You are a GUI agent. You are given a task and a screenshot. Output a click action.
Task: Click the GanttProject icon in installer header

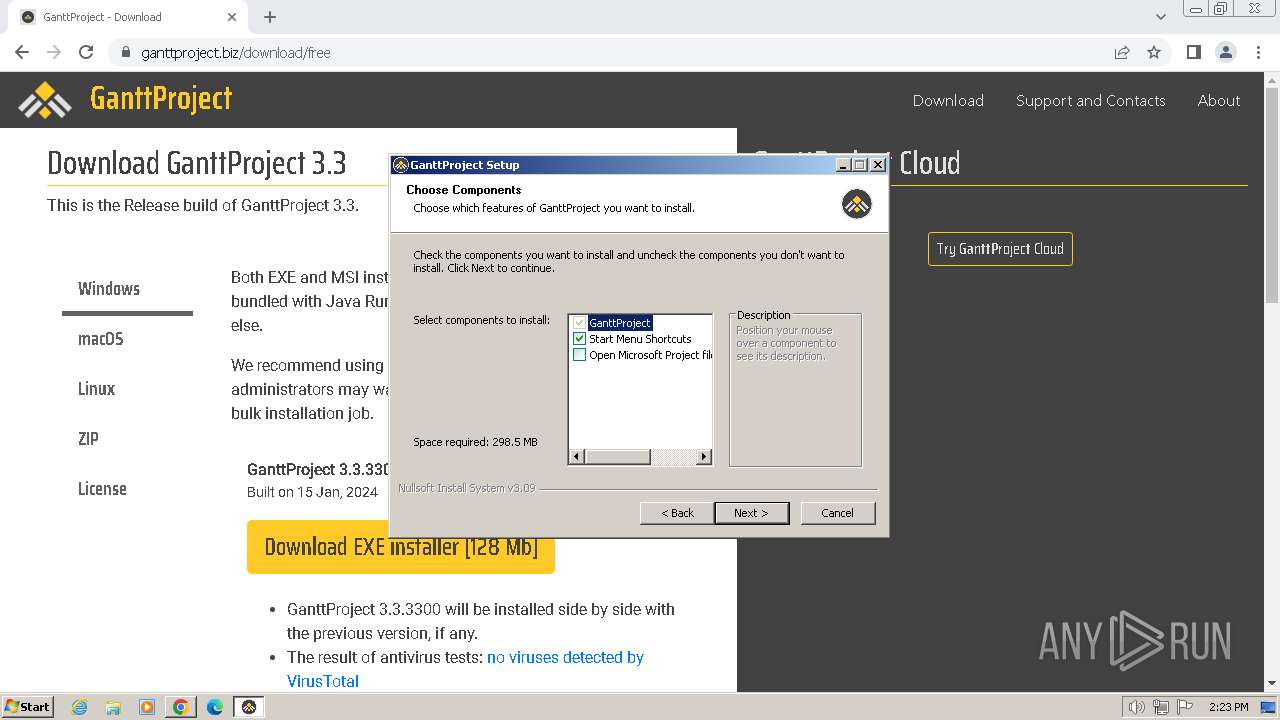(x=857, y=204)
